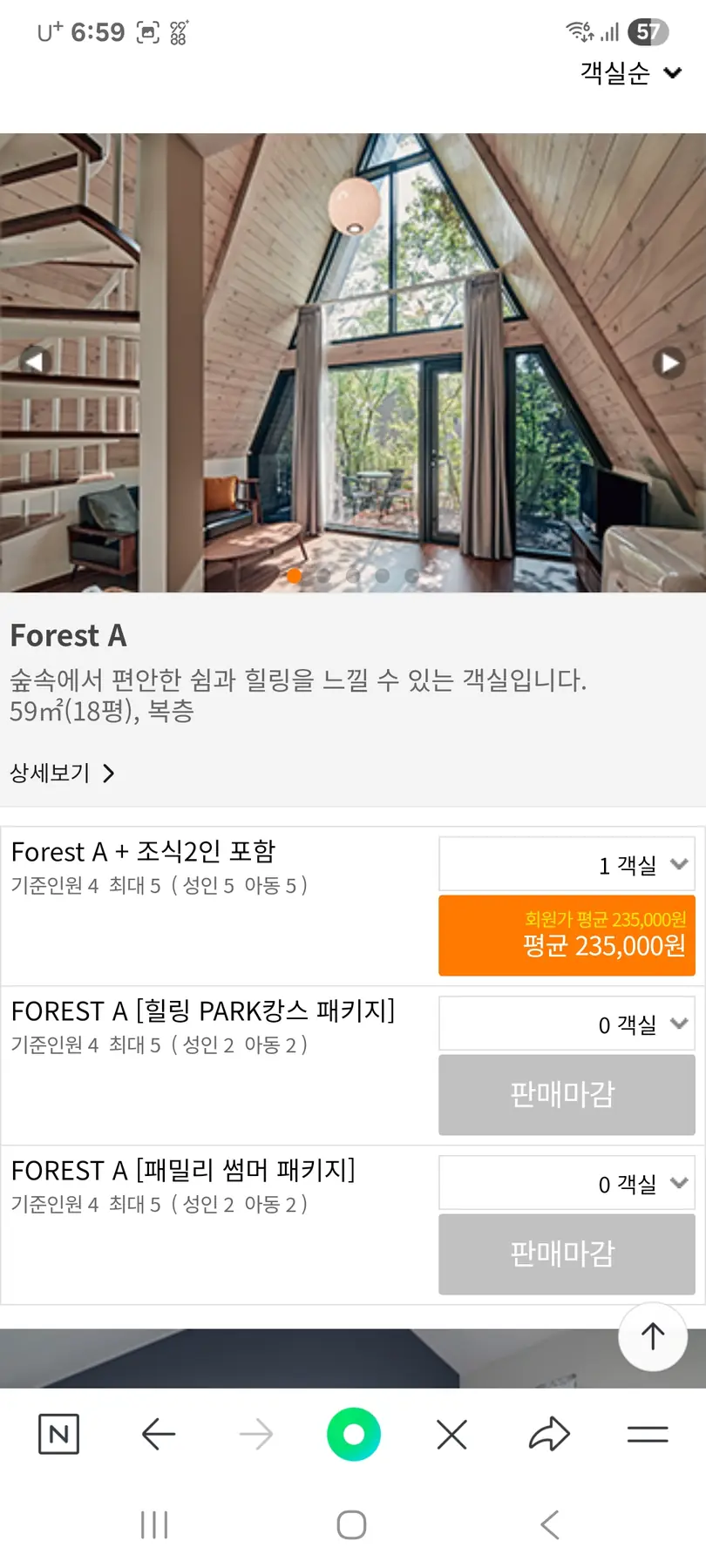Open the 객실순 sort dropdown

[x=630, y=73]
